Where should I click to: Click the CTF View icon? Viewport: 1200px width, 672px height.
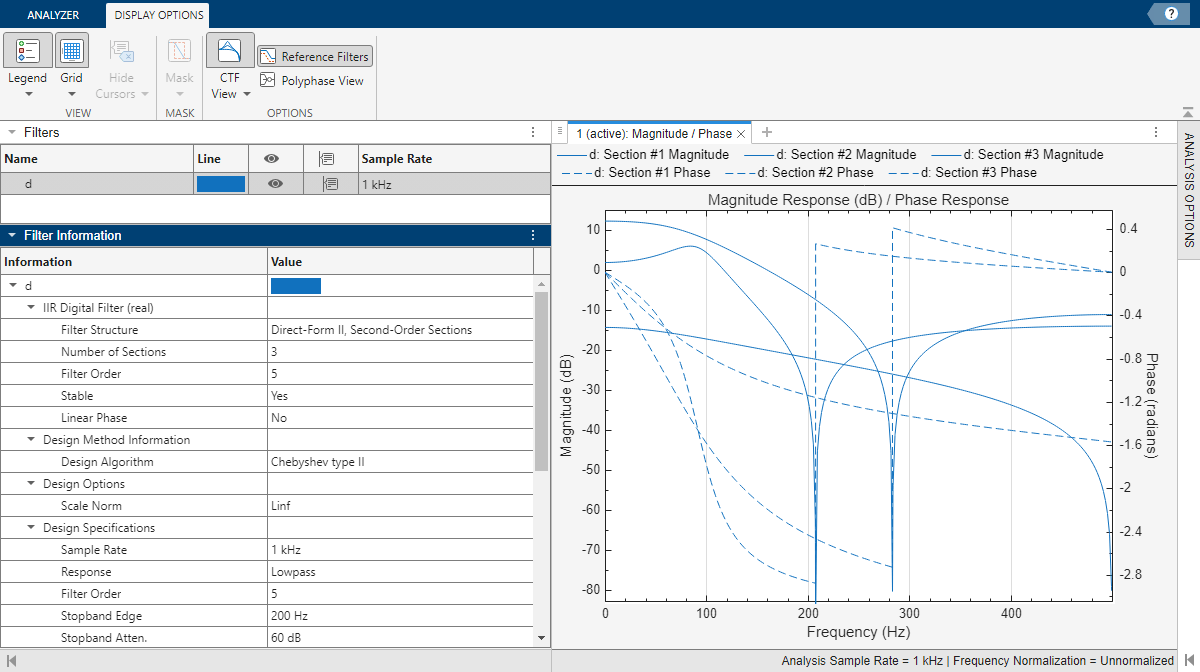coord(229,50)
